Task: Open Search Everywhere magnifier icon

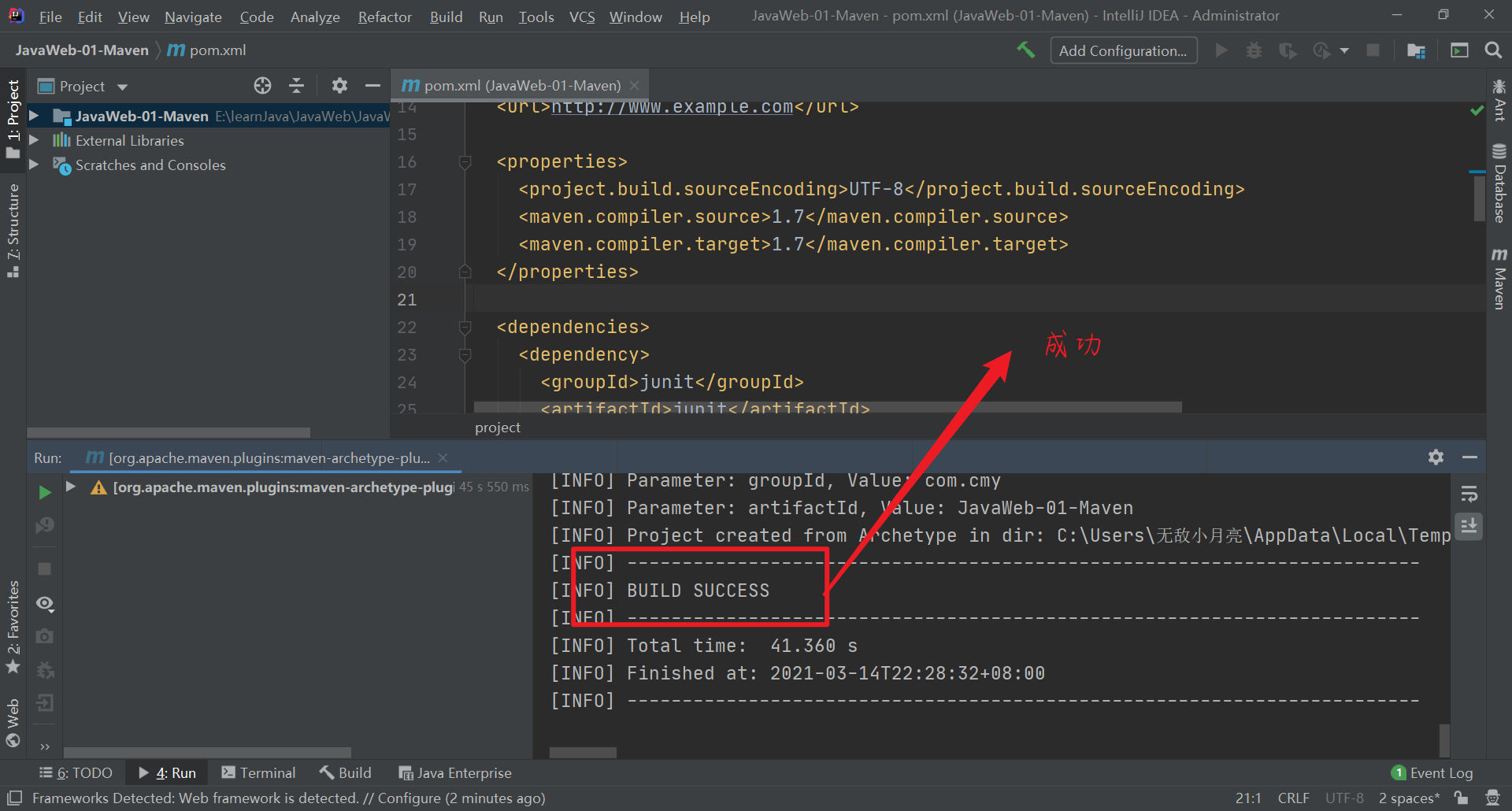Action: pyautogui.click(x=1492, y=50)
